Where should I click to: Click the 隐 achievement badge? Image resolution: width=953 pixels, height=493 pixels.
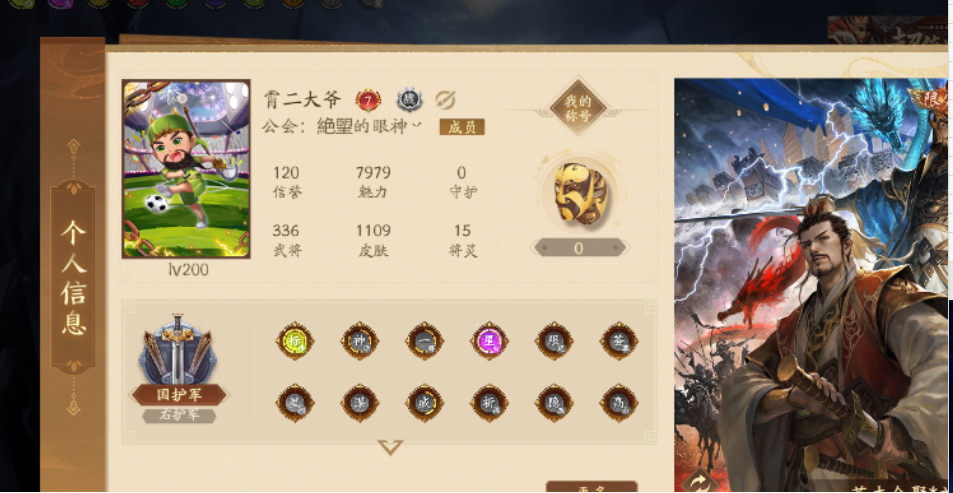tap(554, 402)
